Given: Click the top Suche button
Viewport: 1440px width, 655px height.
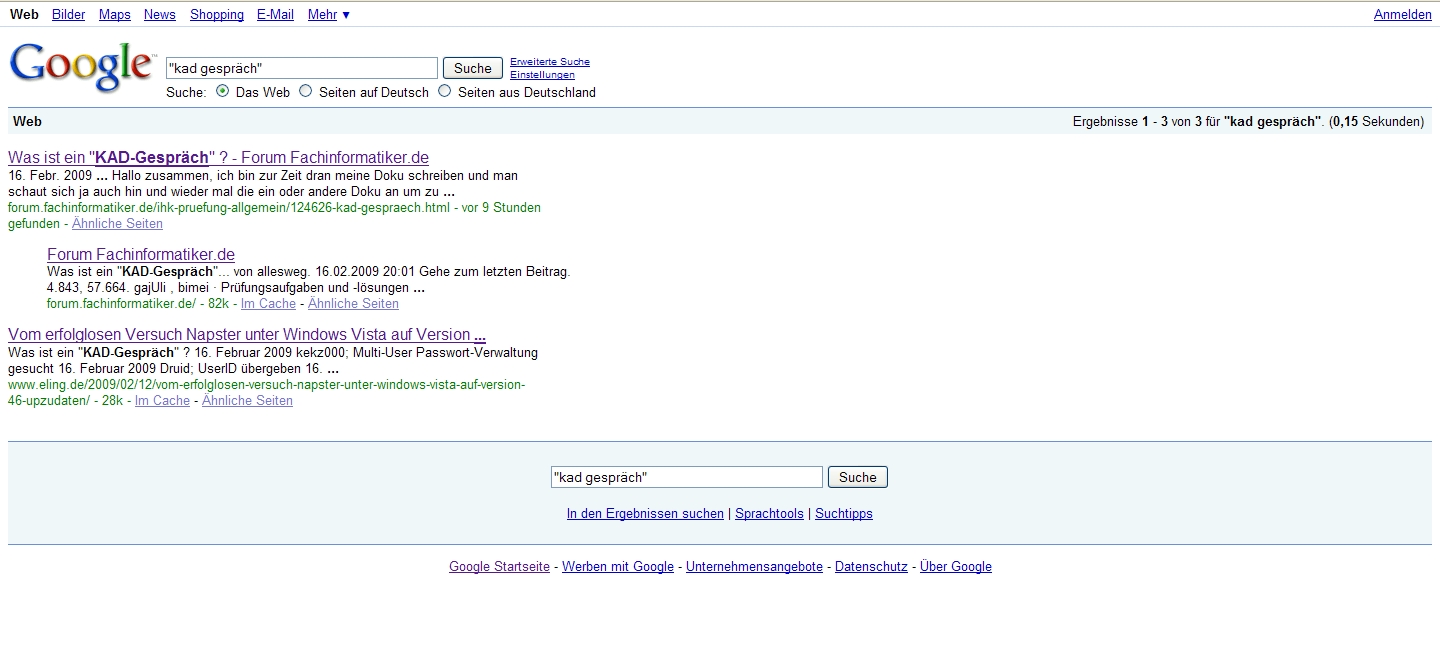Looking at the screenshot, I should [473, 68].
